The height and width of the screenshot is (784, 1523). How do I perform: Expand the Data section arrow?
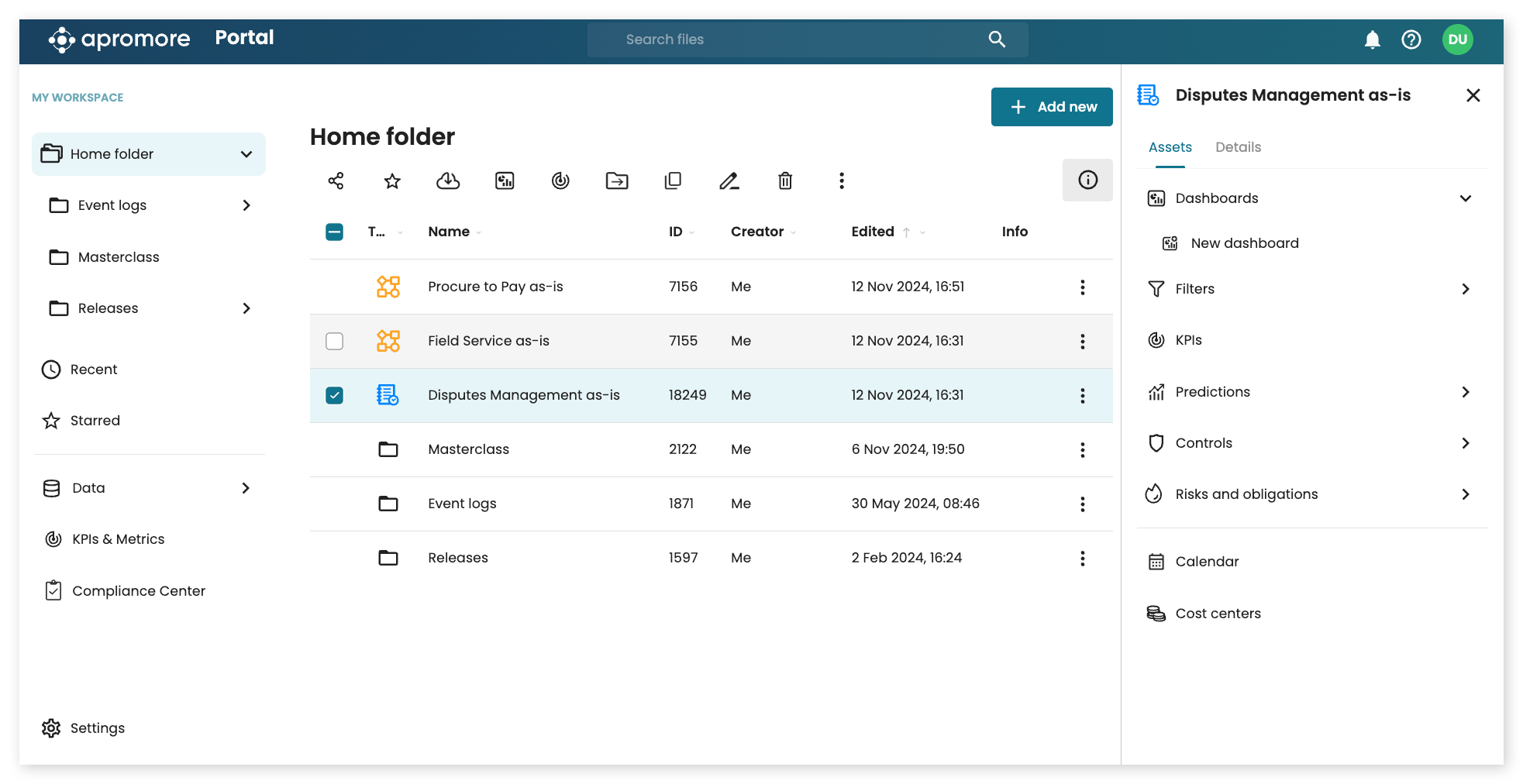[246, 488]
